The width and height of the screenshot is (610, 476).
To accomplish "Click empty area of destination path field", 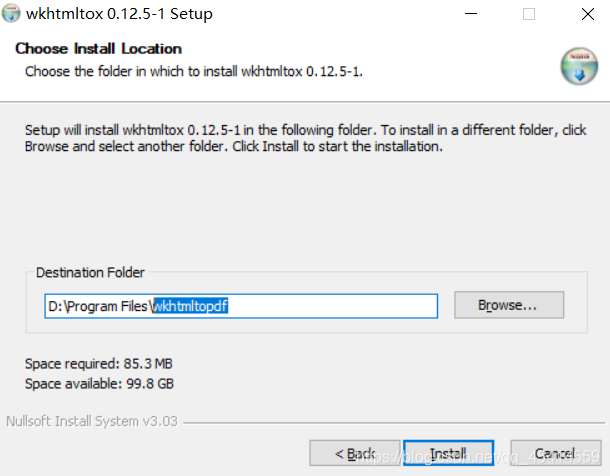I will pyautogui.click(x=340, y=306).
